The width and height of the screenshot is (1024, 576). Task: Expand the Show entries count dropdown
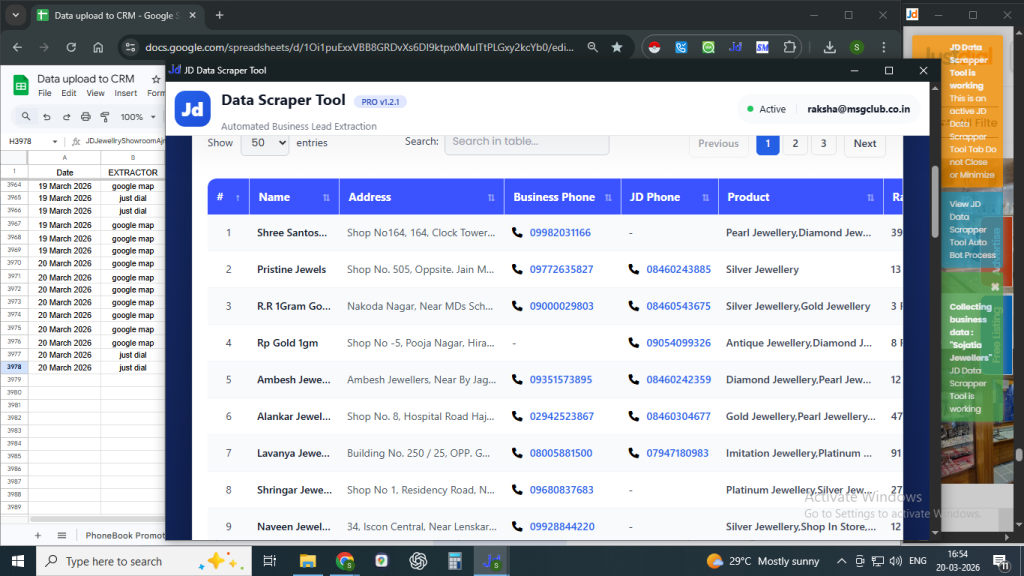click(265, 143)
